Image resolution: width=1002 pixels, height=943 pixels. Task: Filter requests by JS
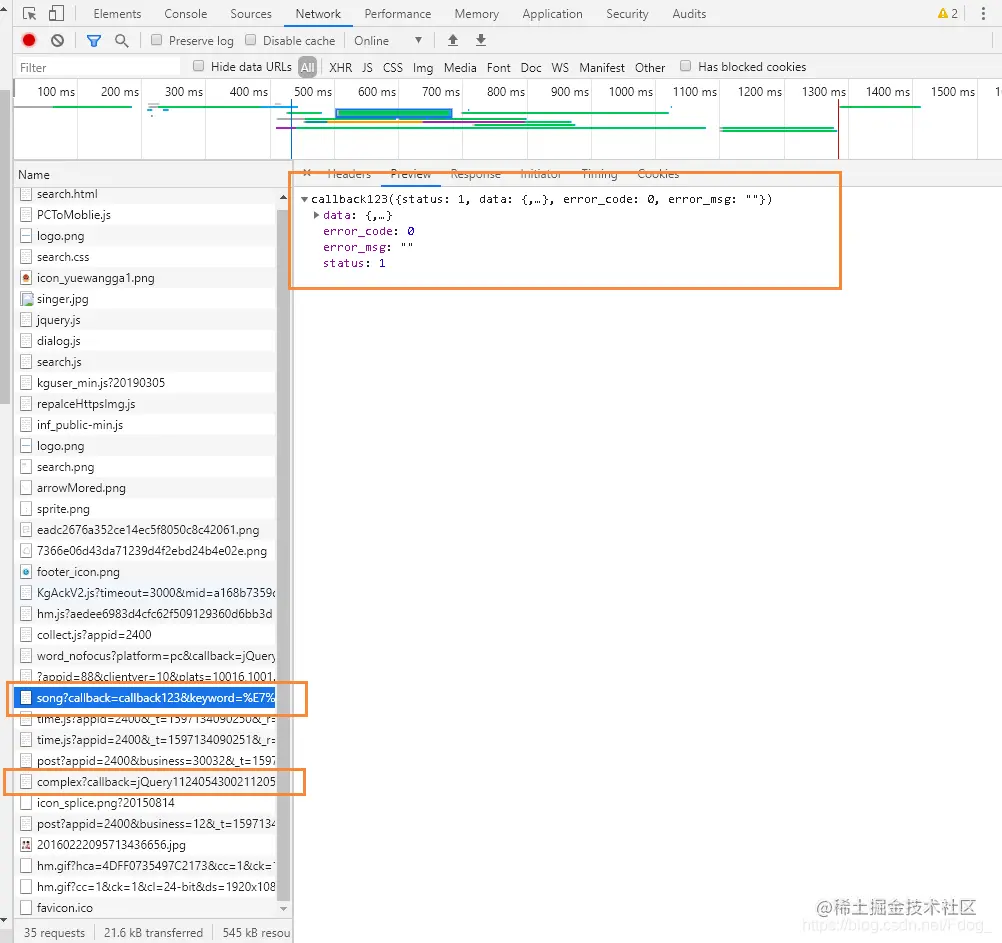[x=367, y=67]
